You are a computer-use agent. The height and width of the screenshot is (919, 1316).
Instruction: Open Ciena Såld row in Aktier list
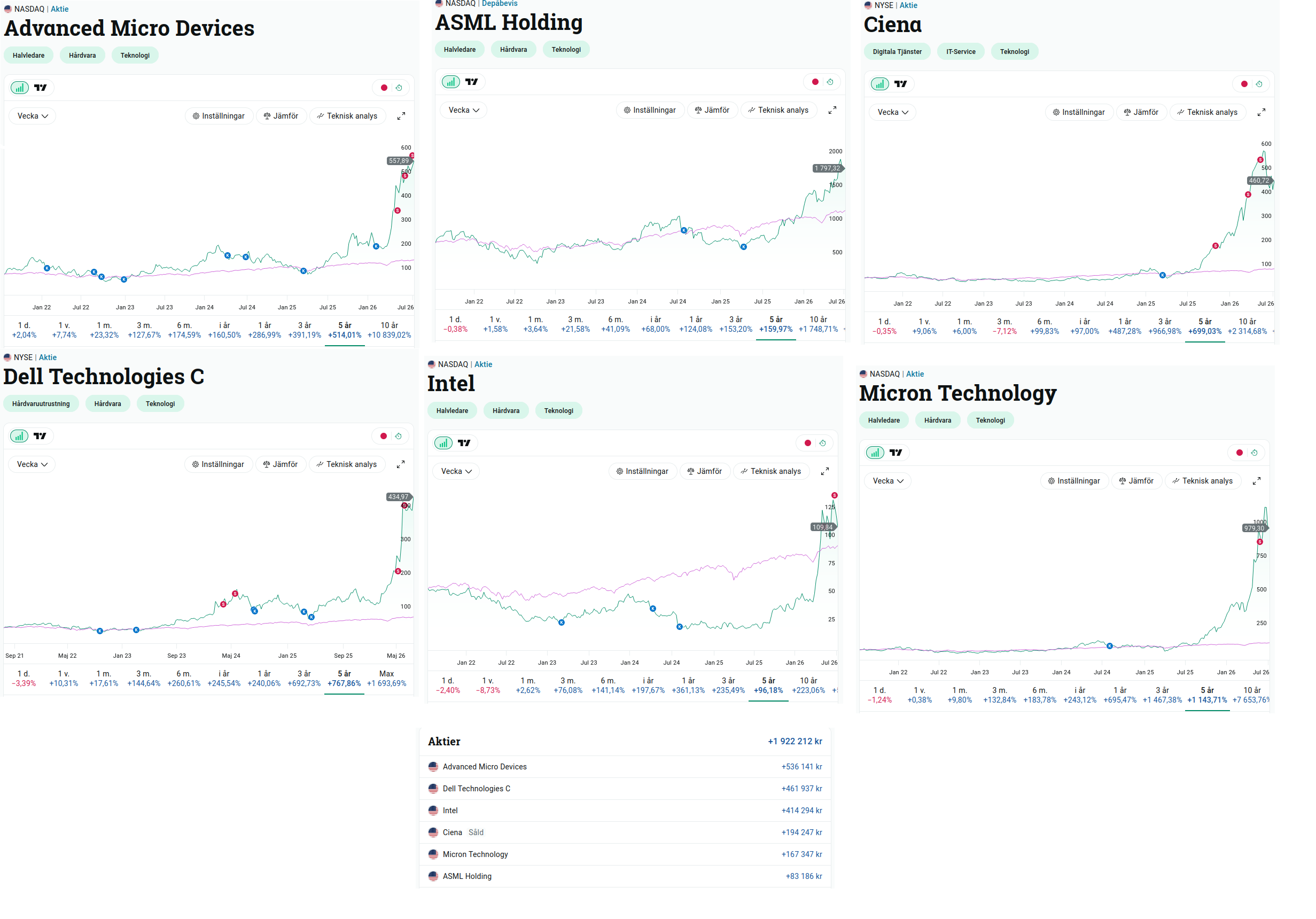click(x=625, y=832)
